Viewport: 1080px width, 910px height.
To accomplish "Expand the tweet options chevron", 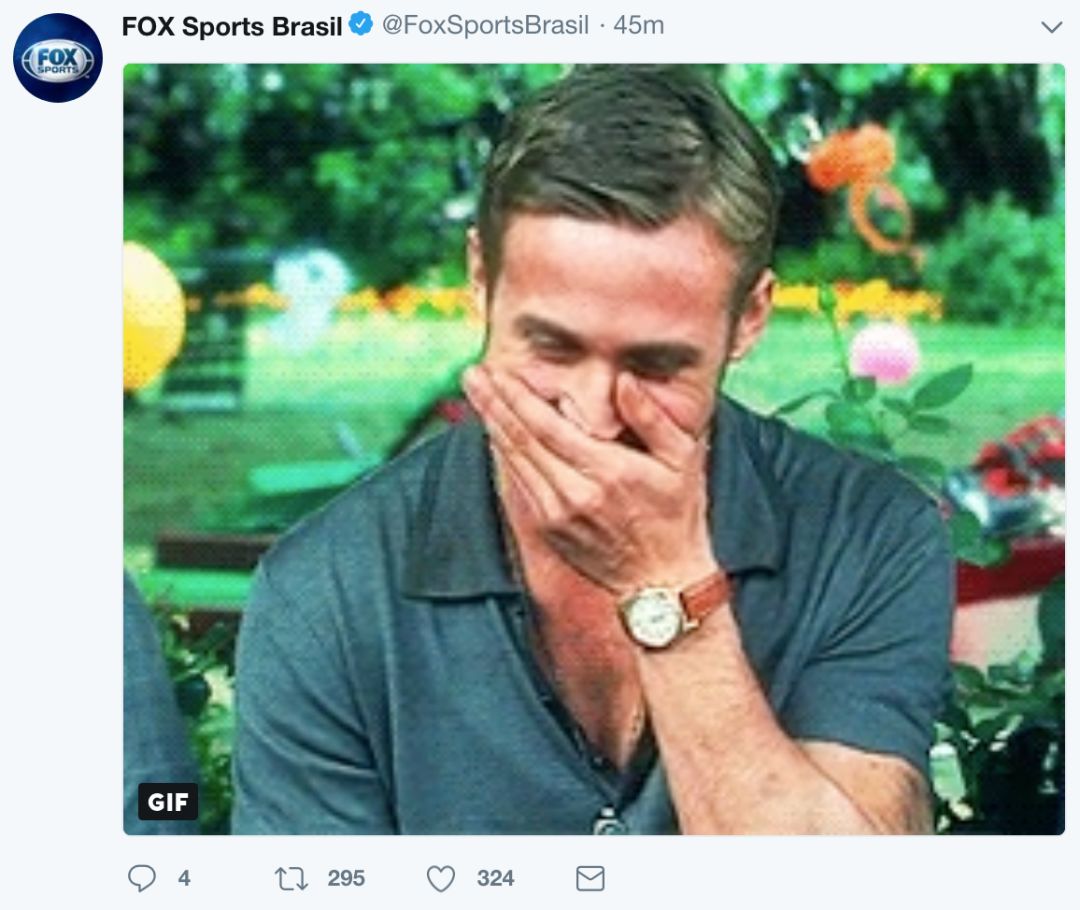I will point(1051,27).
